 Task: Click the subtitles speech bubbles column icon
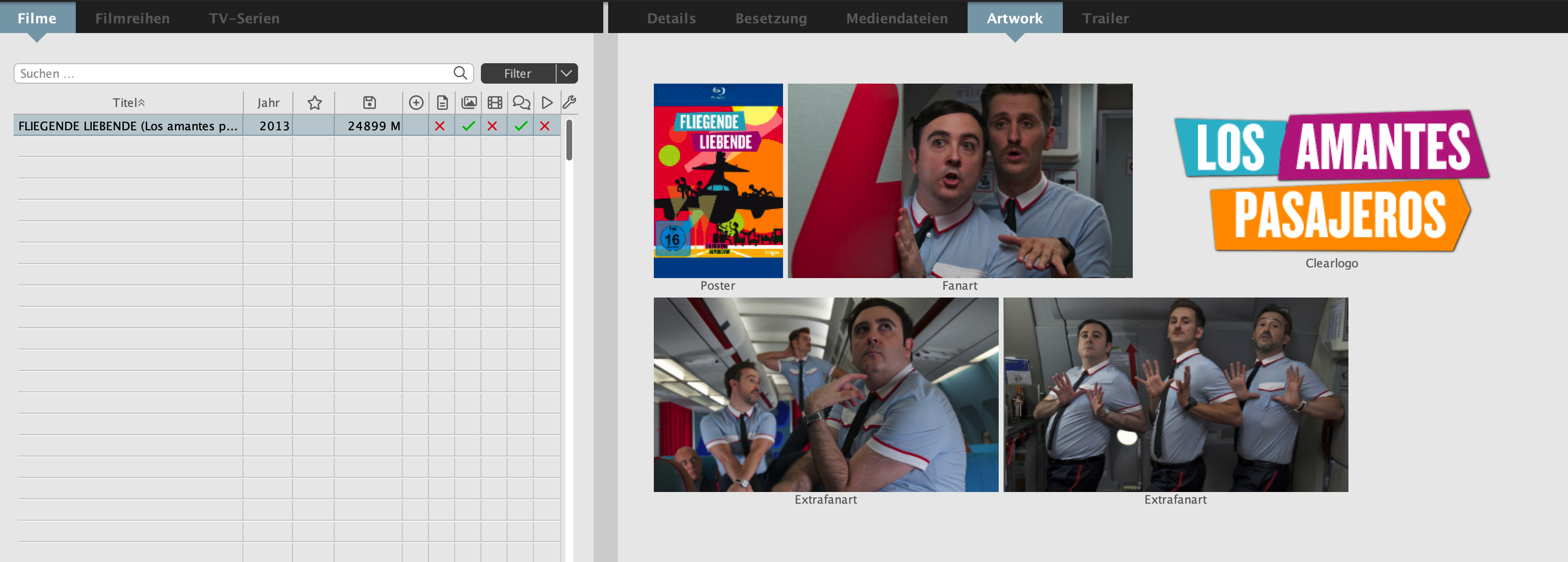521,102
